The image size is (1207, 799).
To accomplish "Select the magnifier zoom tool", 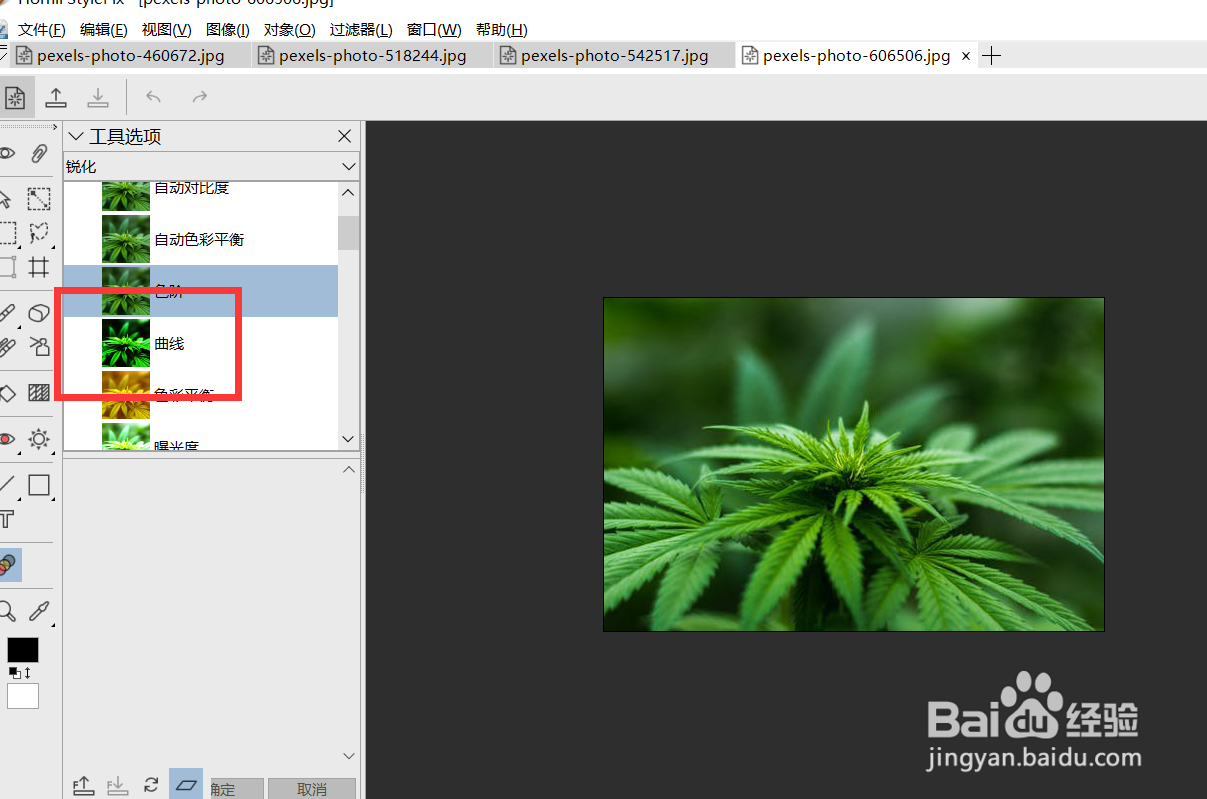I will click(x=7, y=610).
